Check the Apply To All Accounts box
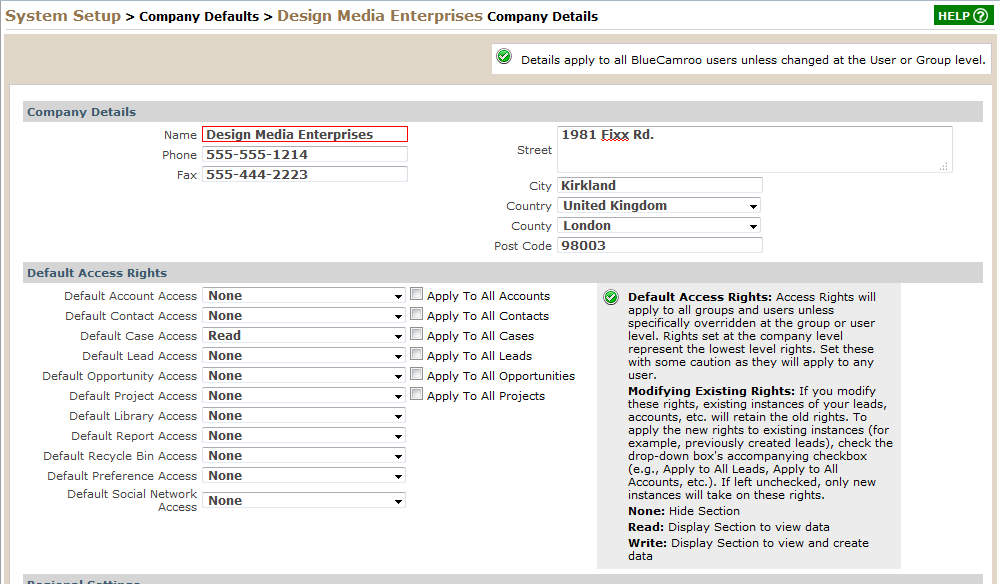The height and width of the screenshot is (584, 1000). (x=416, y=294)
